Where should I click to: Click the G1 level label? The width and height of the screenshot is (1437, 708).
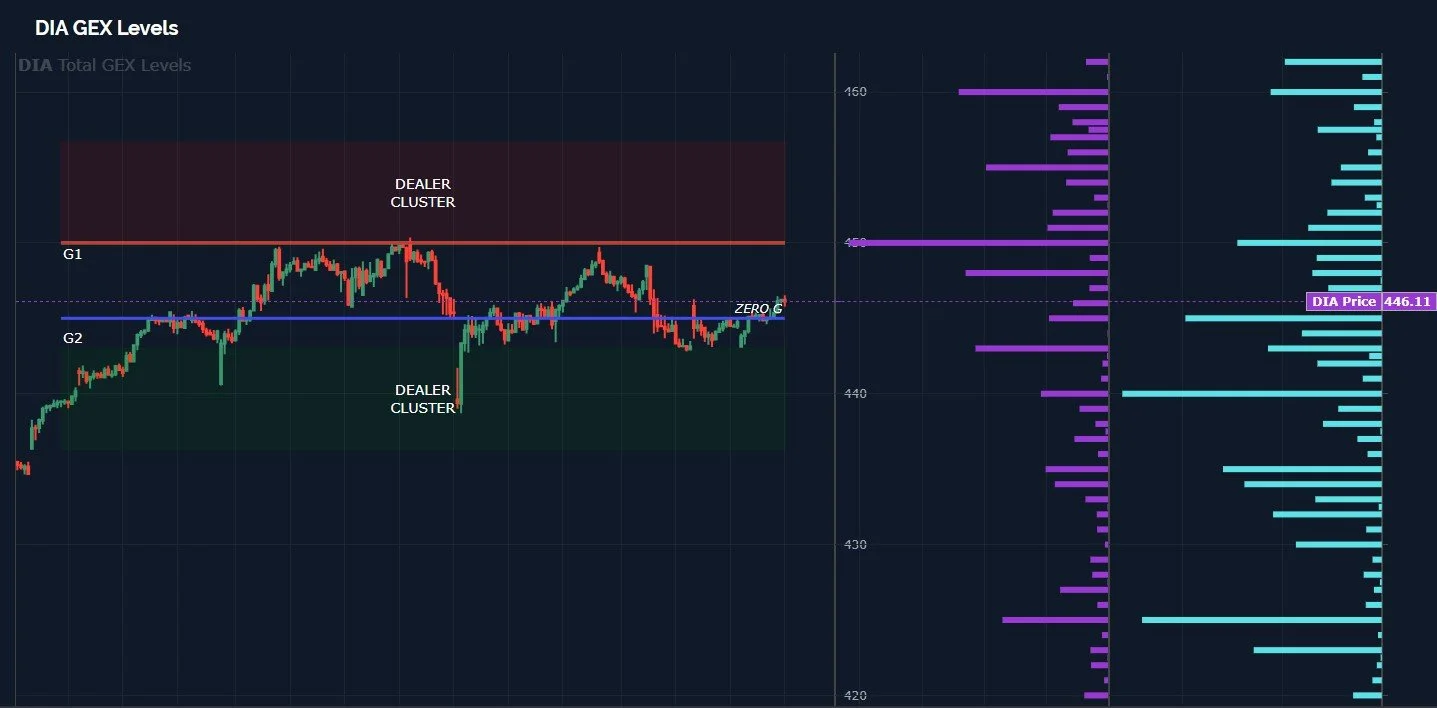click(73, 255)
